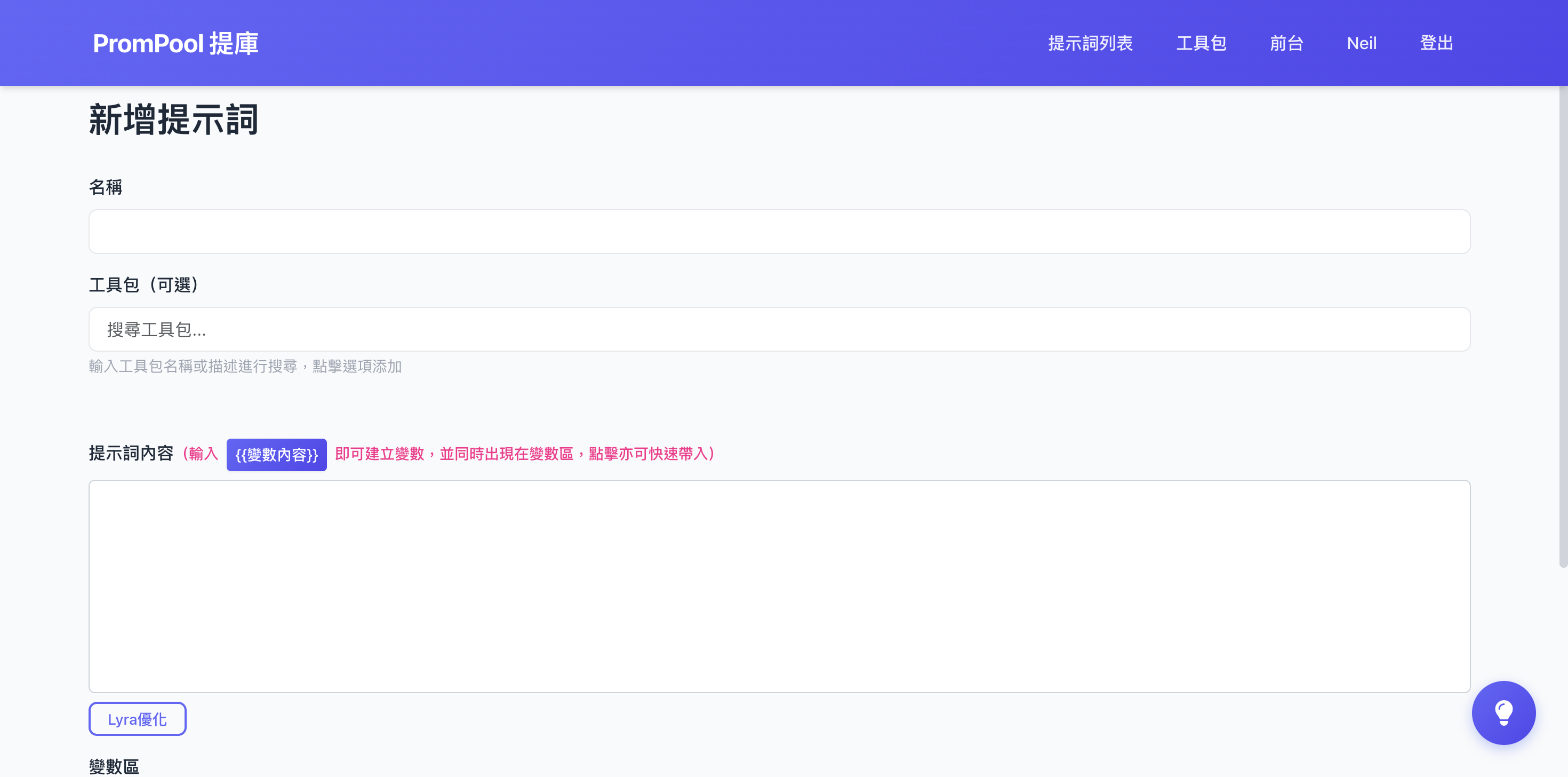Click the 名稱 field label
This screenshot has width=1568, height=777.
[105, 187]
